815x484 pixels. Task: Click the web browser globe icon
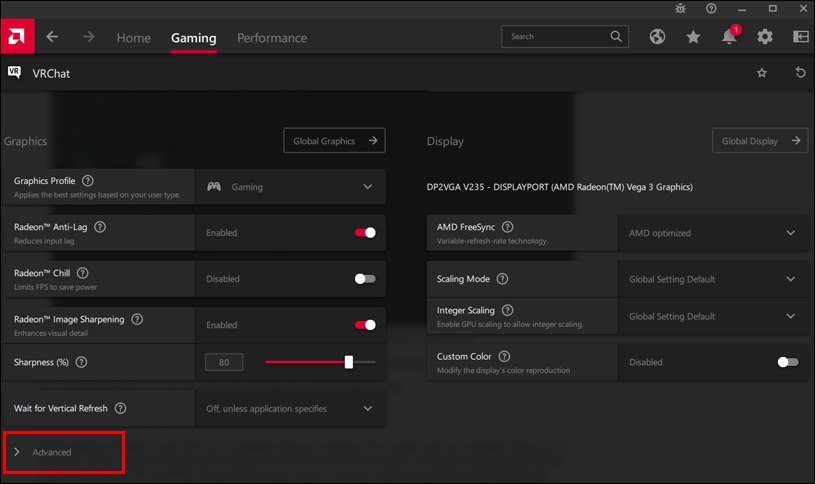click(657, 37)
